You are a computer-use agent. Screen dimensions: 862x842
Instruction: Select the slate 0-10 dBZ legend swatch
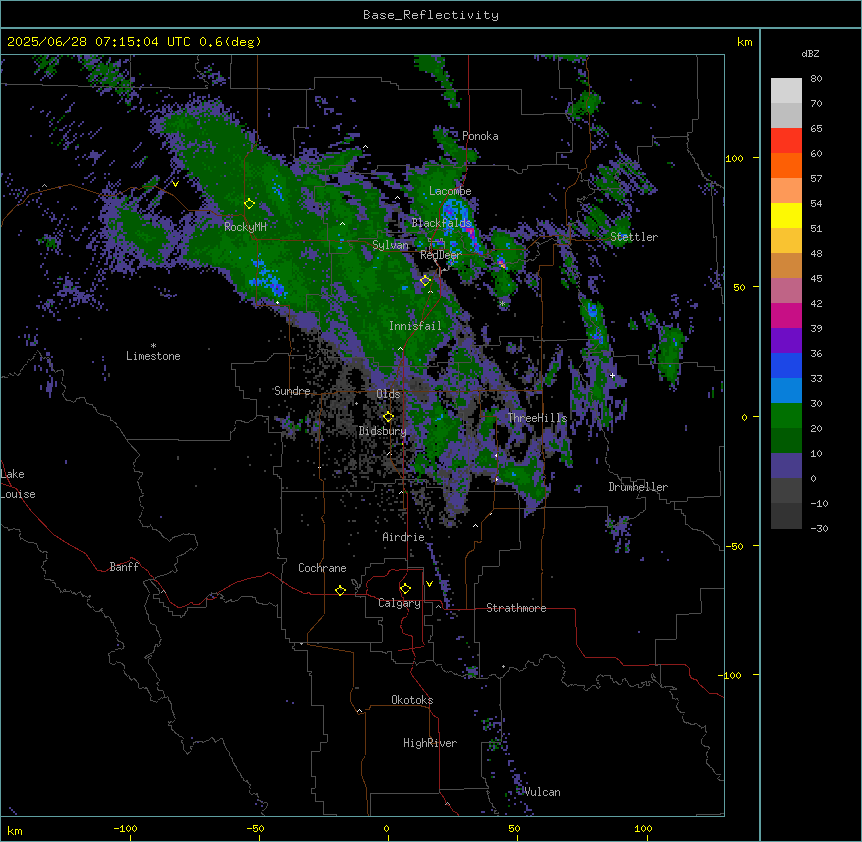786,466
